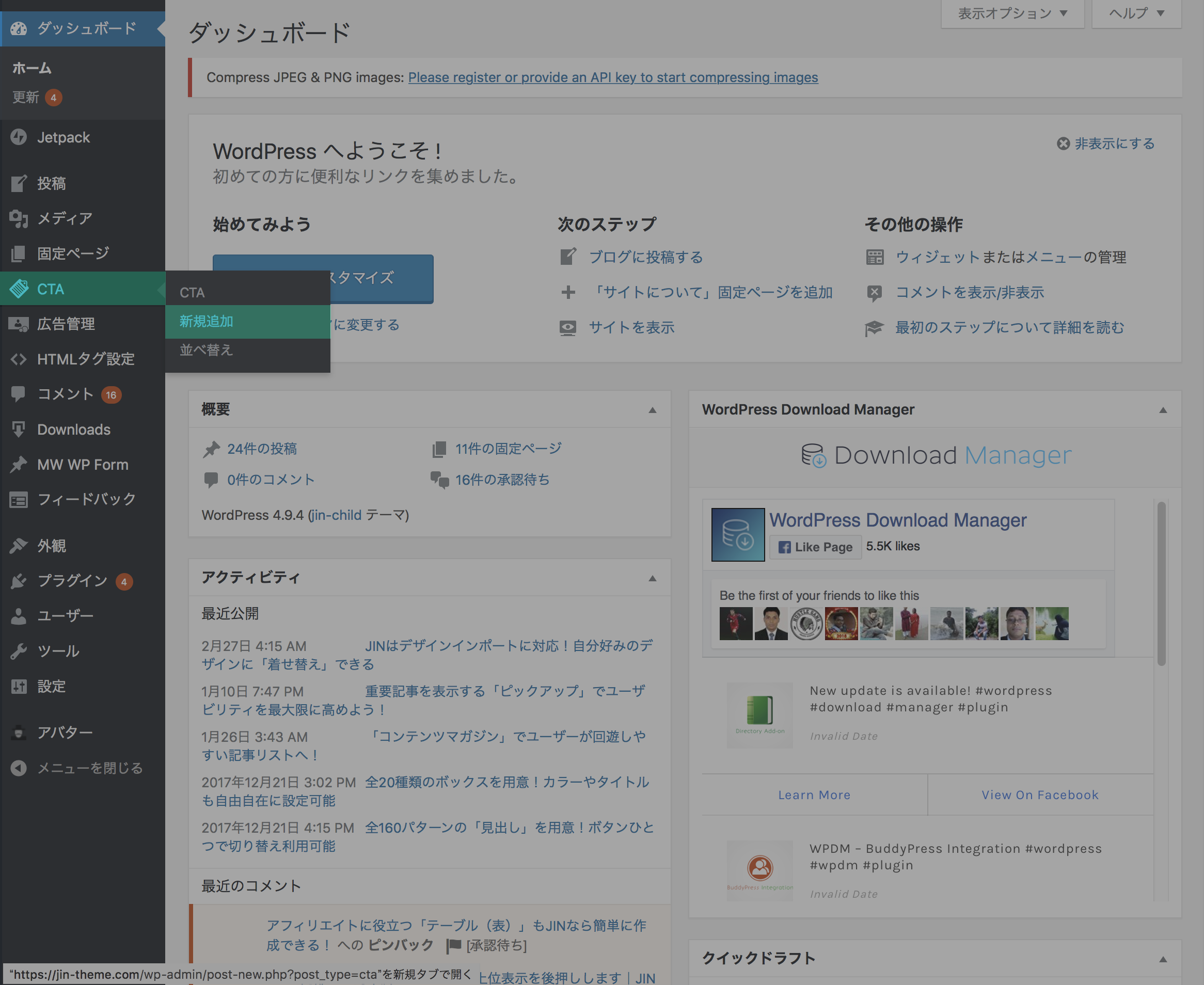Open the 0件のコメント link
1204x985 pixels.
pos(271,480)
